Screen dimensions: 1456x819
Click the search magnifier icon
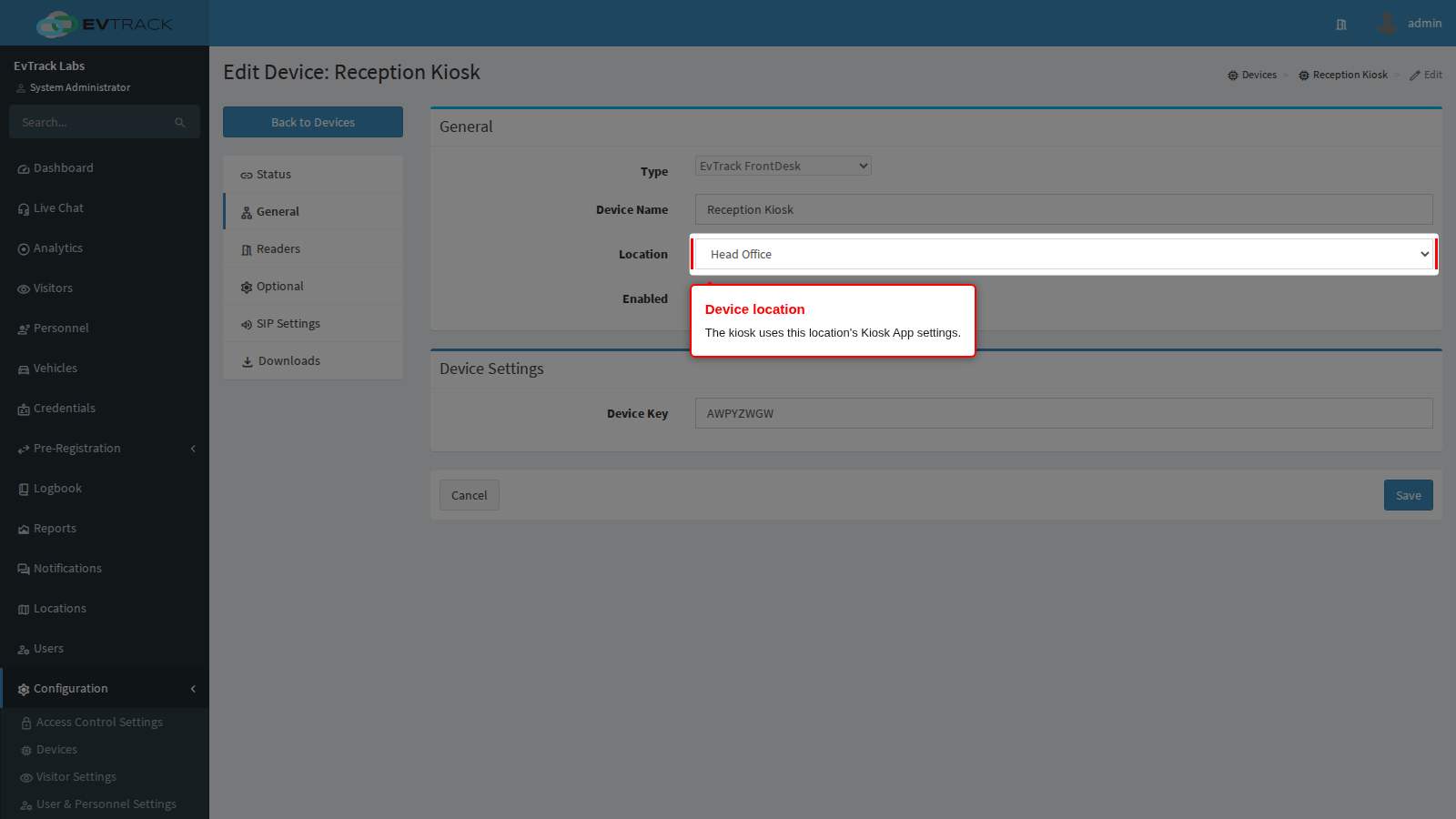pos(180,122)
